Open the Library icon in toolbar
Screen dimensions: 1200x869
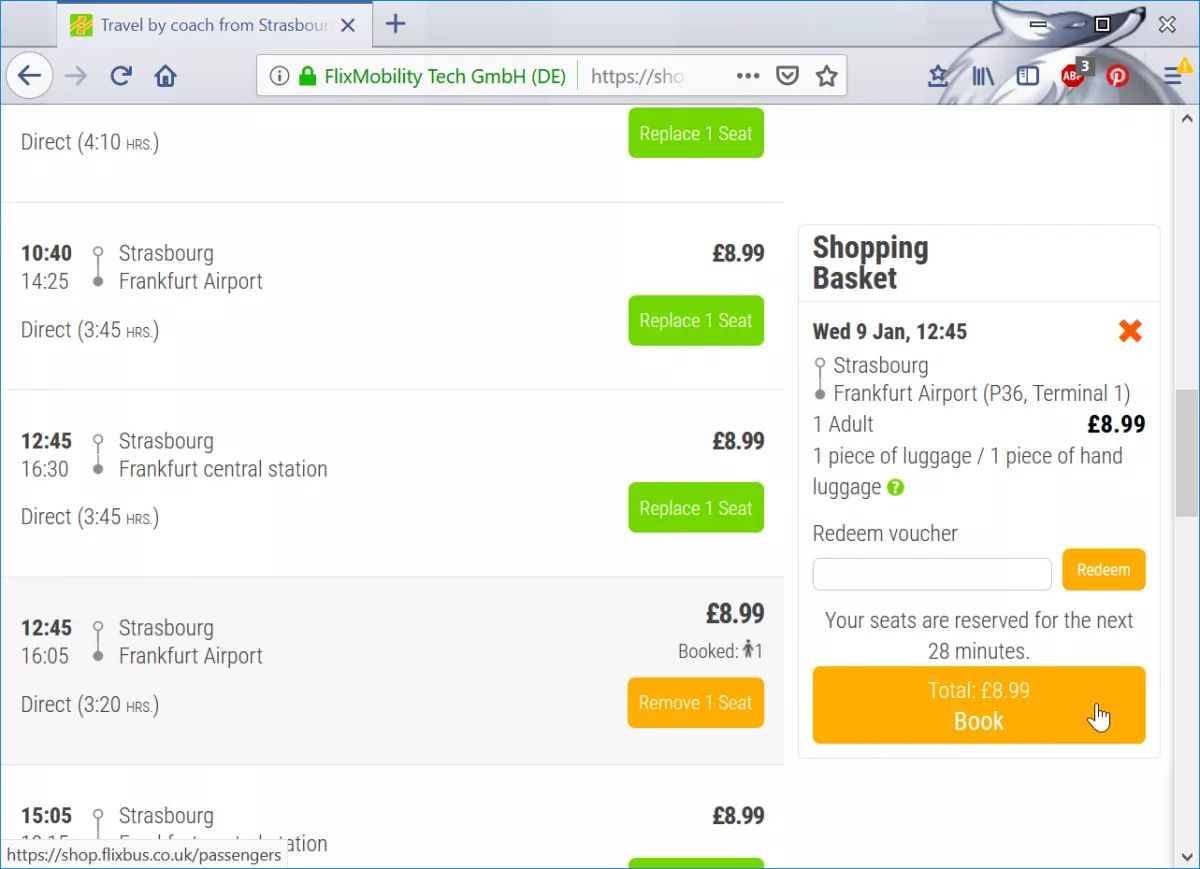click(983, 76)
